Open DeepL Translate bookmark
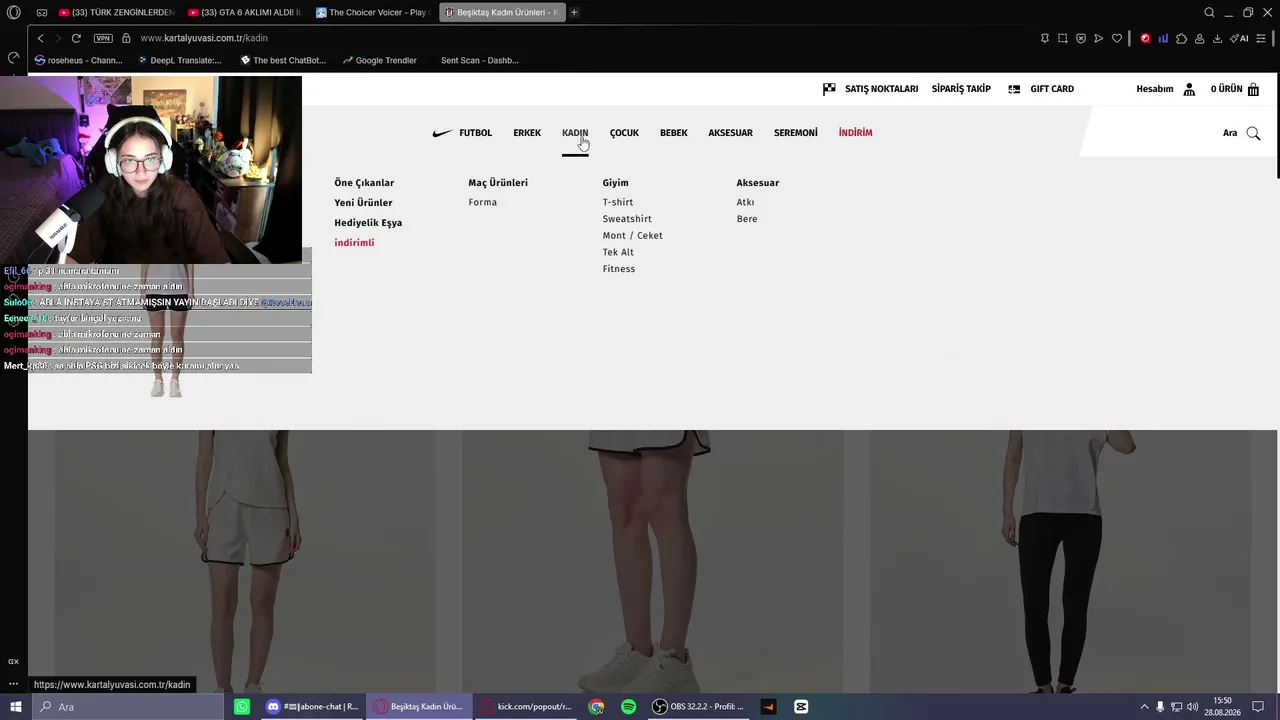Image resolution: width=1280 pixels, height=720 pixels. coord(179,60)
